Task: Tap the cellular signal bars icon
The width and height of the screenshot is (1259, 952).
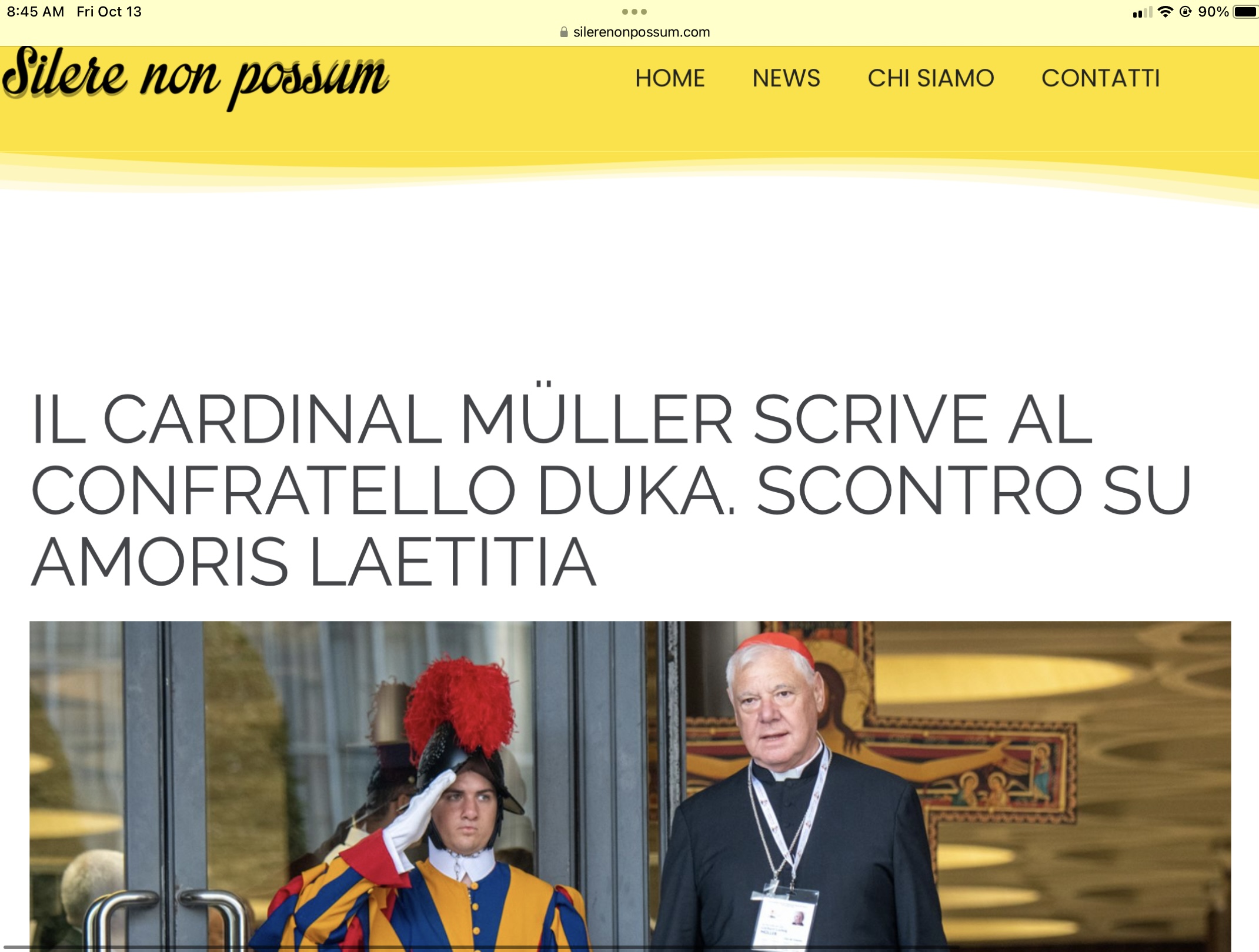Action: tap(1142, 12)
